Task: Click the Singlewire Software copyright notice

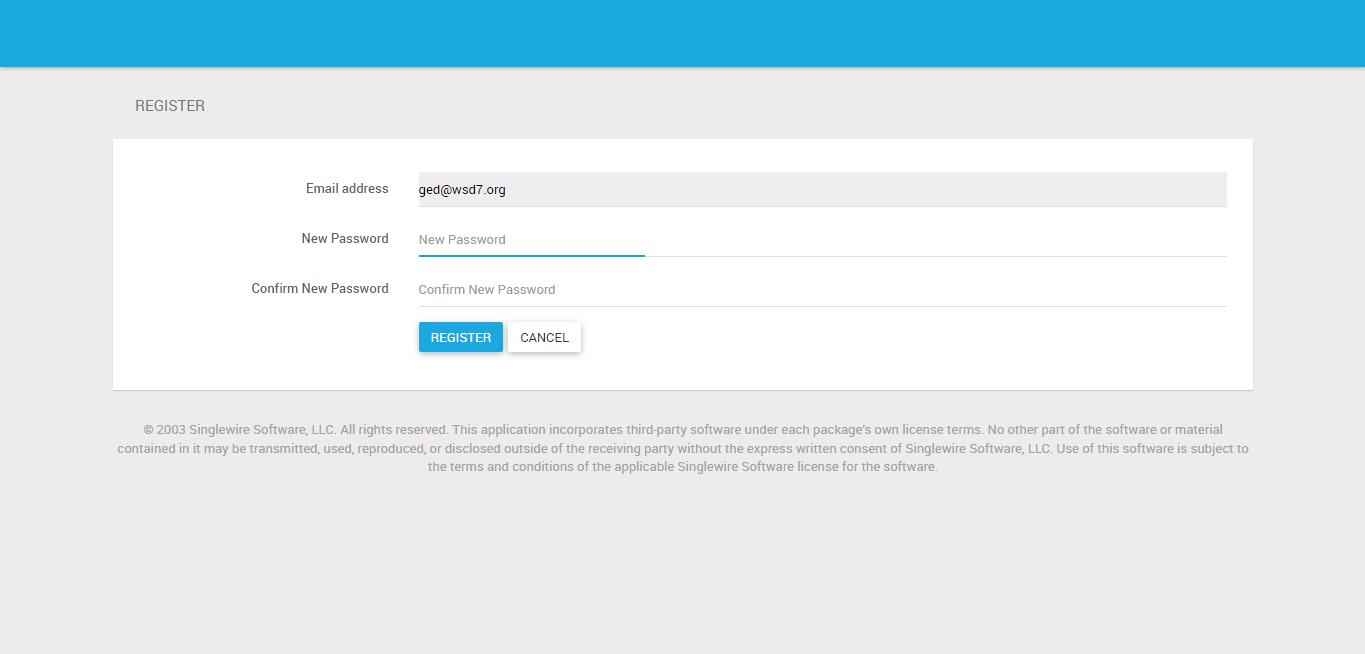Action: click(683, 448)
